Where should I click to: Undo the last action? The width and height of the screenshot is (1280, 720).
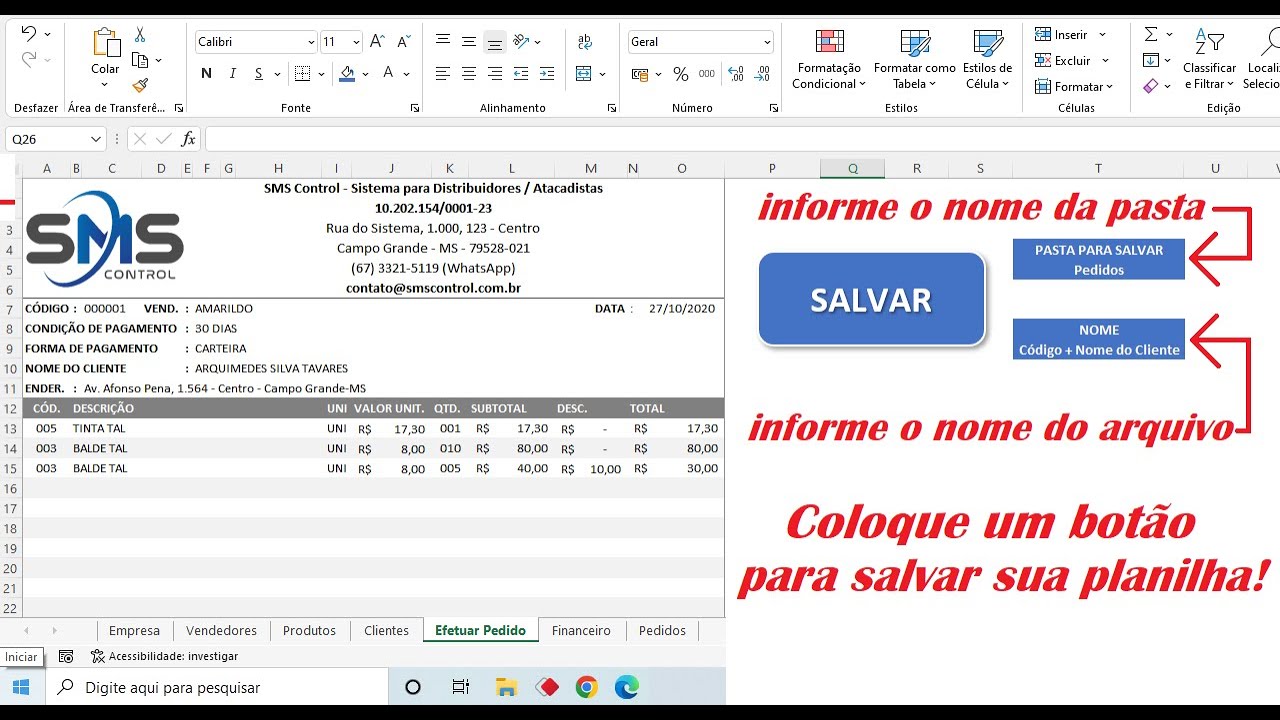point(28,34)
